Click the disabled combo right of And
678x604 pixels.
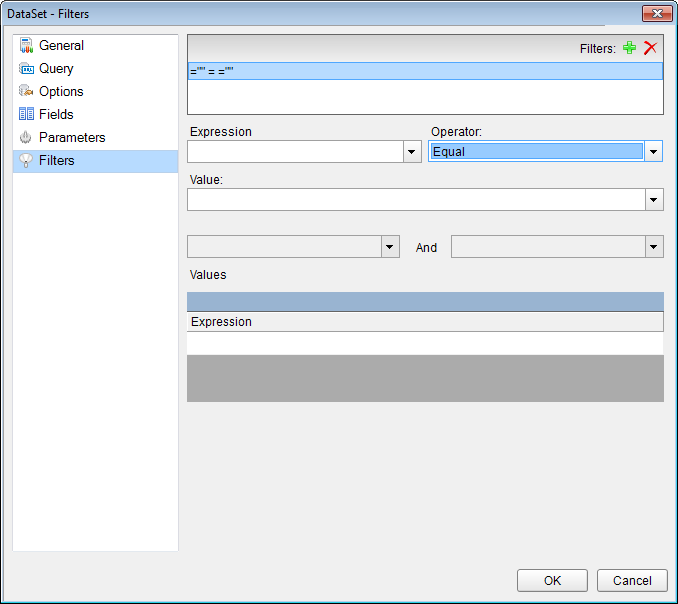549,247
